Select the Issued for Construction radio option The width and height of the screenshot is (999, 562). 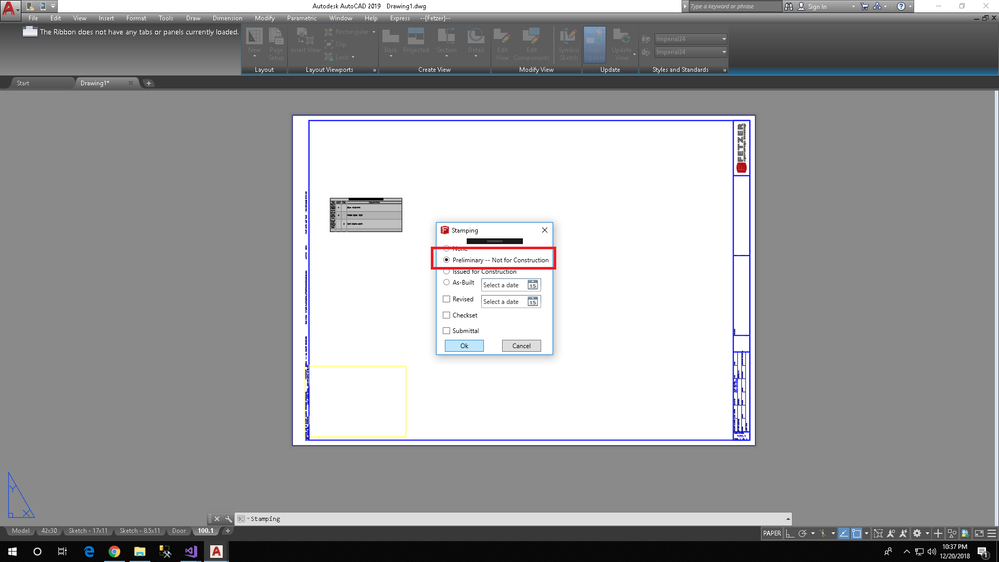tap(447, 271)
